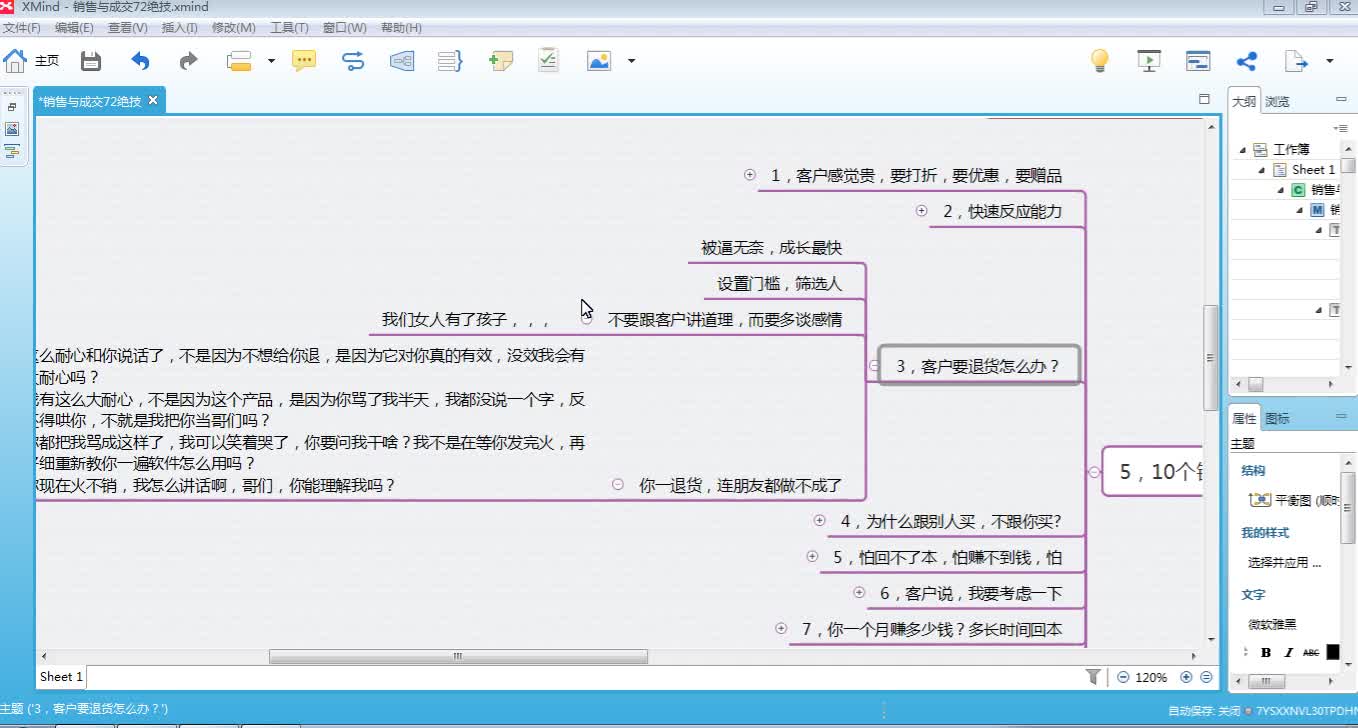Image resolution: width=1358 pixels, height=728 pixels.
Task: Switch to the 大纲 outline tab
Action: (x=1244, y=101)
